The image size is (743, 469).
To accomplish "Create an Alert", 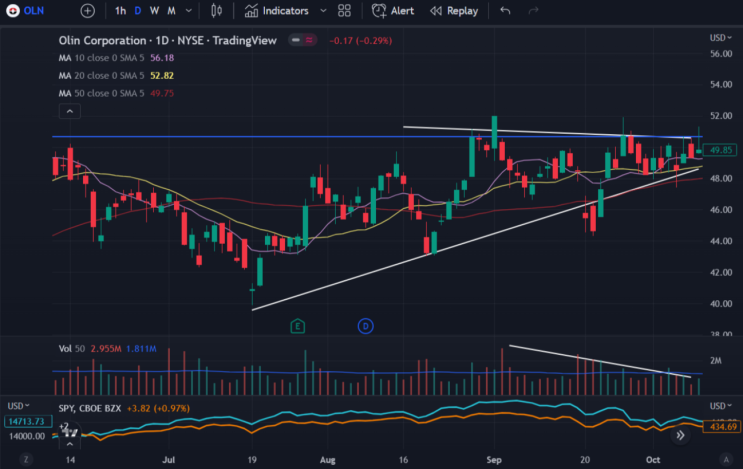I will coord(393,10).
